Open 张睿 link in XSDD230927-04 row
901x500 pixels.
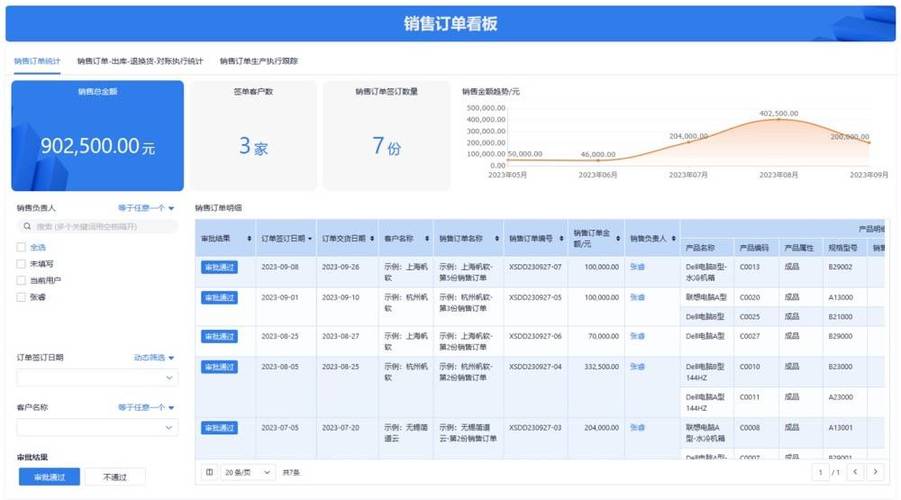pyautogui.click(x=637, y=367)
